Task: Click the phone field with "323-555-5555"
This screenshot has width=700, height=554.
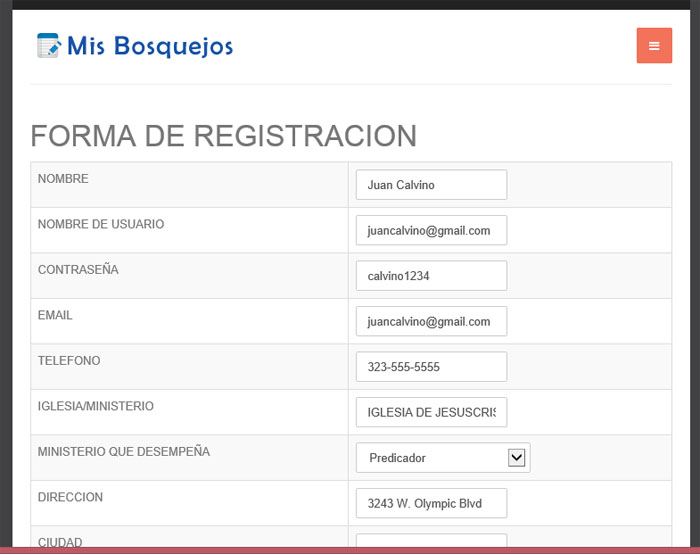Action: [x=431, y=367]
